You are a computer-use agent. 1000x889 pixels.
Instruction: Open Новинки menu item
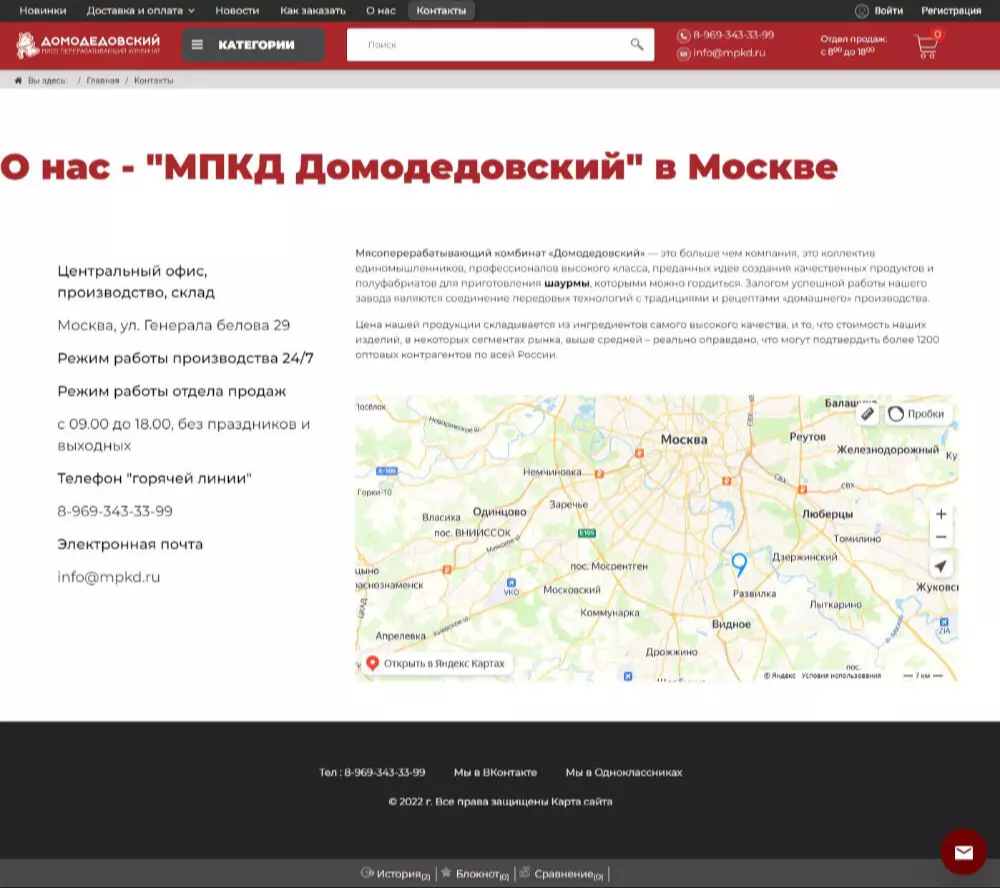coord(43,11)
